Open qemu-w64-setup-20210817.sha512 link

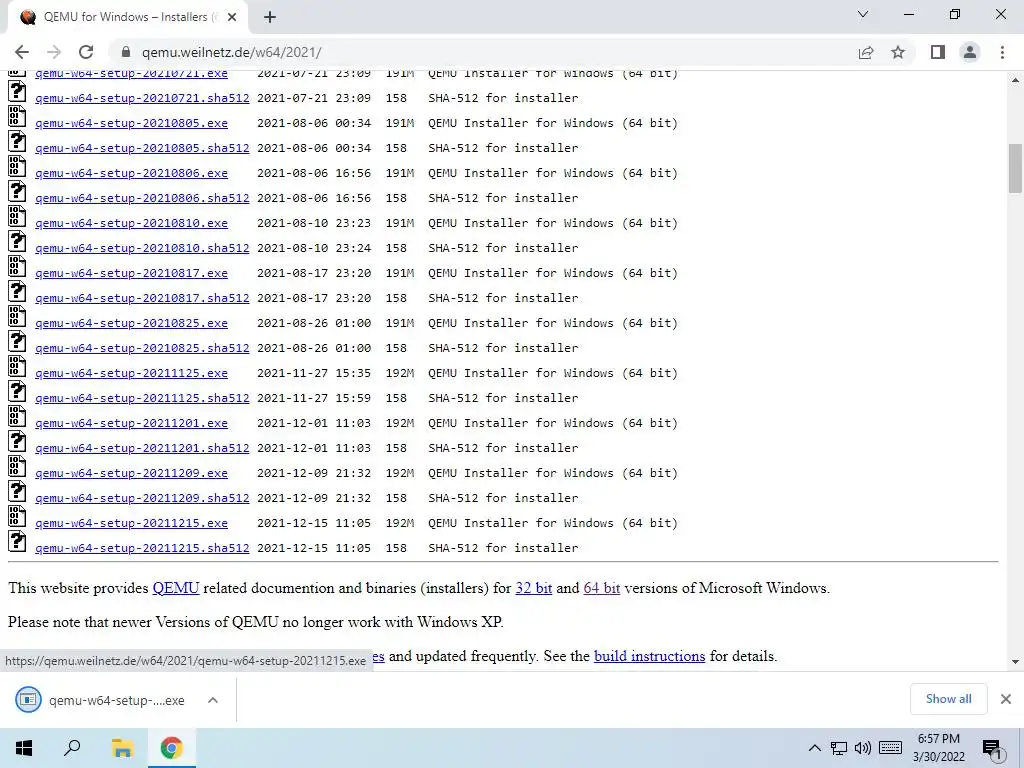click(x=142, y=298)
